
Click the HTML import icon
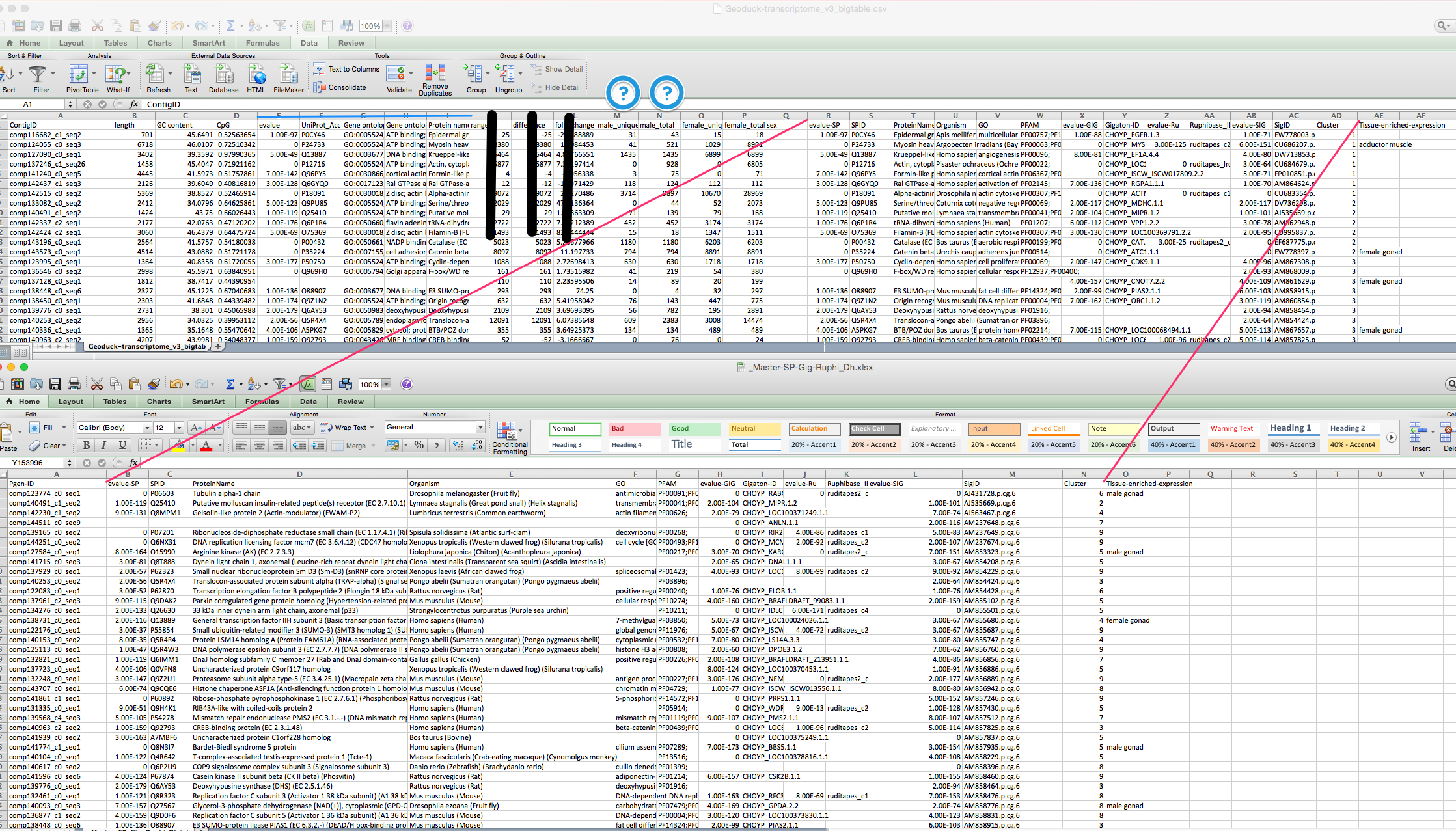tap(256, 74)
